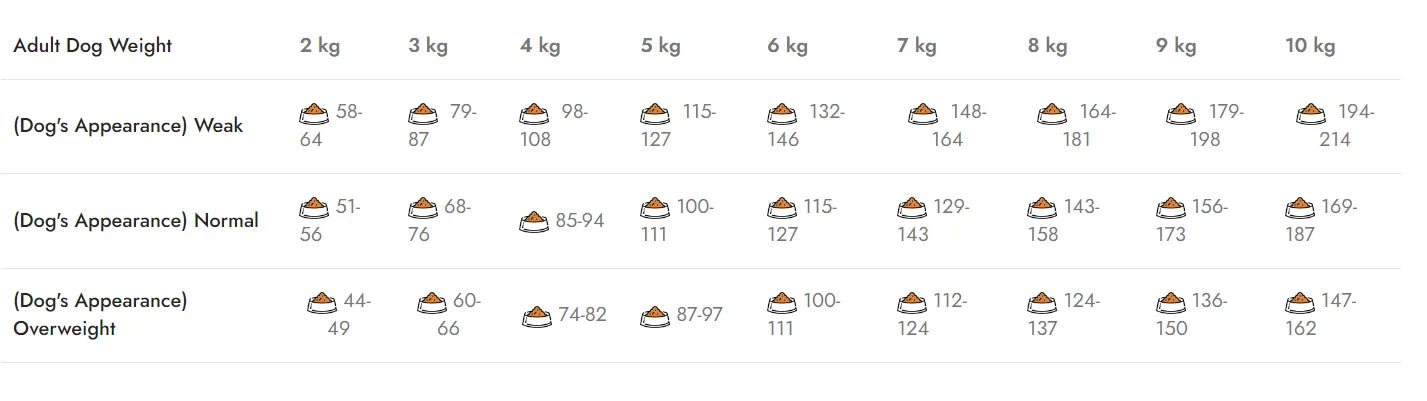Image resolution: width=1427 pixels, height=401 pixels.
Task: Click the 5 kg column header
Action: point(661,45)
